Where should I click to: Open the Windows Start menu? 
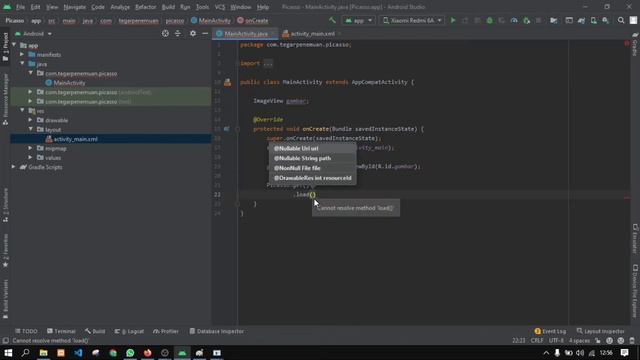coord(8,353)
